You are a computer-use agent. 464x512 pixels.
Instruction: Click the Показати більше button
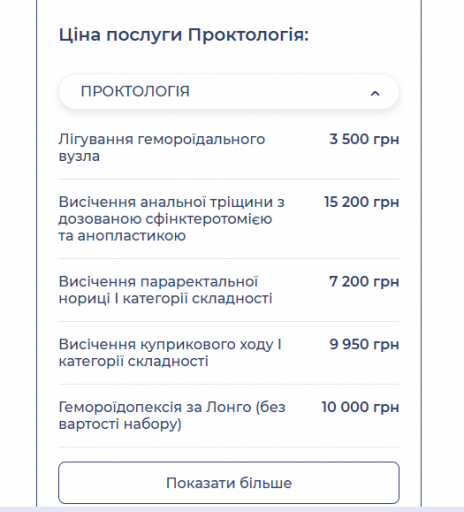[229, 483]
